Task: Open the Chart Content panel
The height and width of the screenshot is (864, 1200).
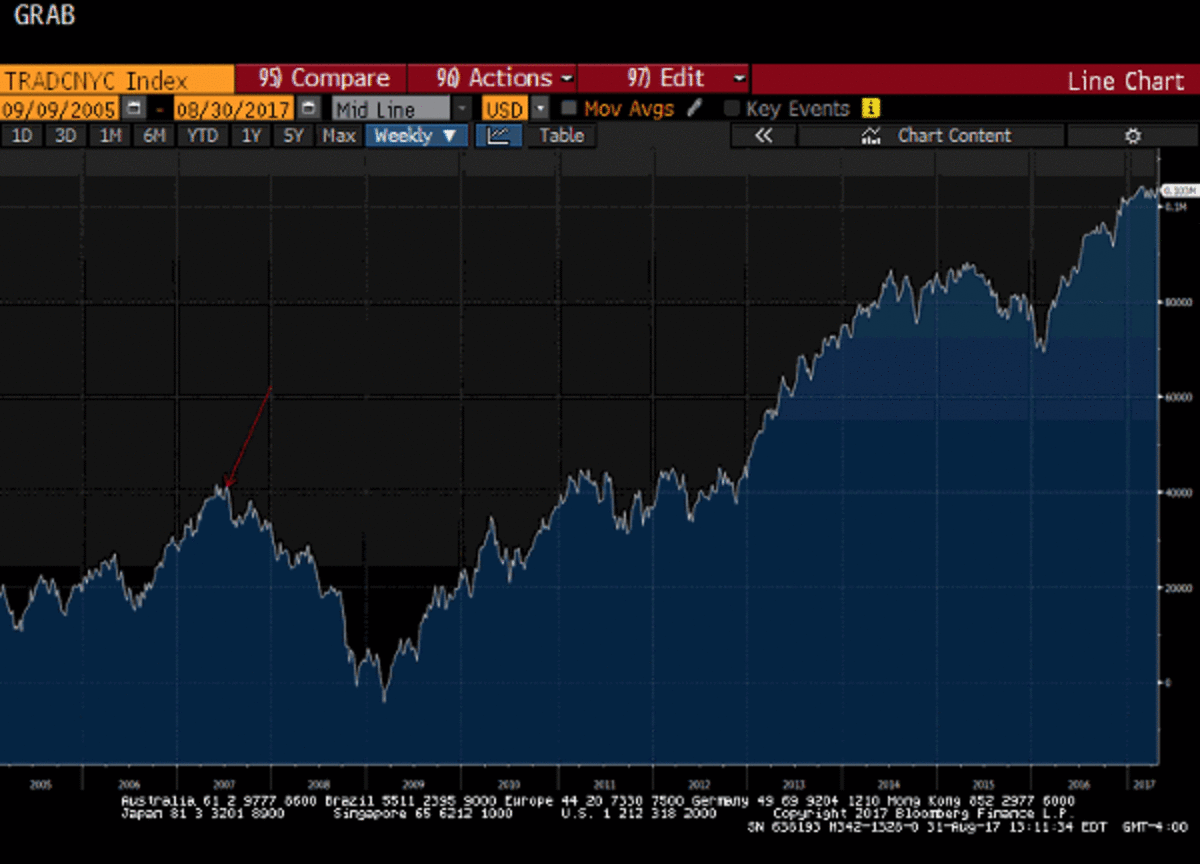Action: (x=931, y=136)
